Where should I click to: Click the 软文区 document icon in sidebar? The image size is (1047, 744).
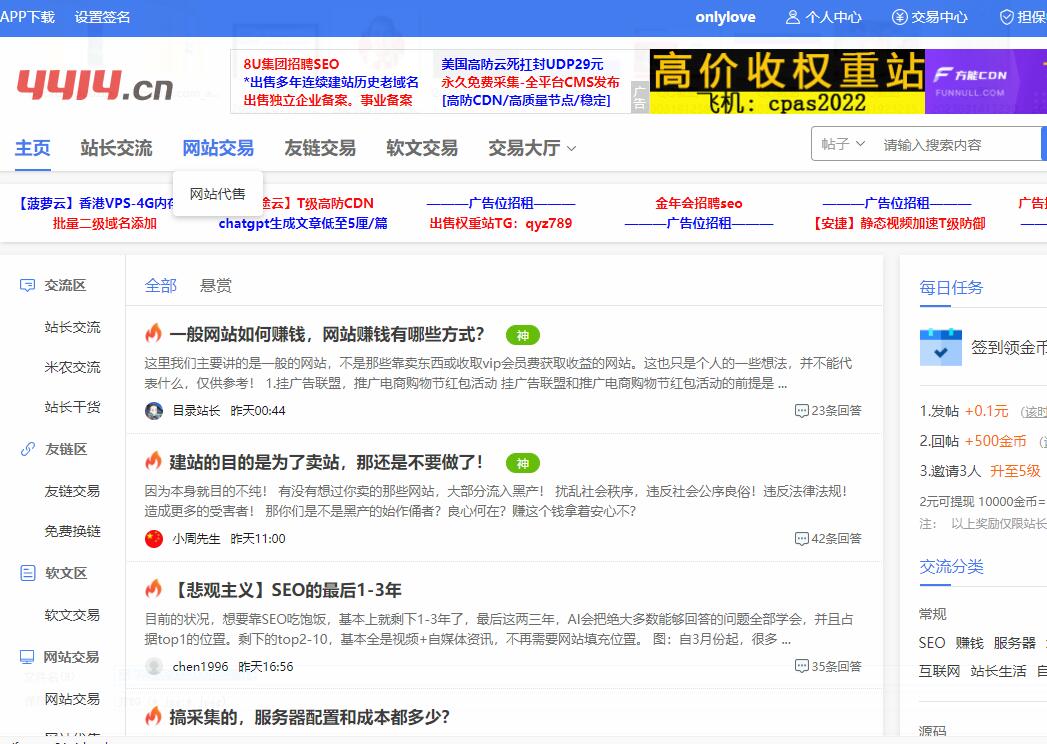coord(28,573)
